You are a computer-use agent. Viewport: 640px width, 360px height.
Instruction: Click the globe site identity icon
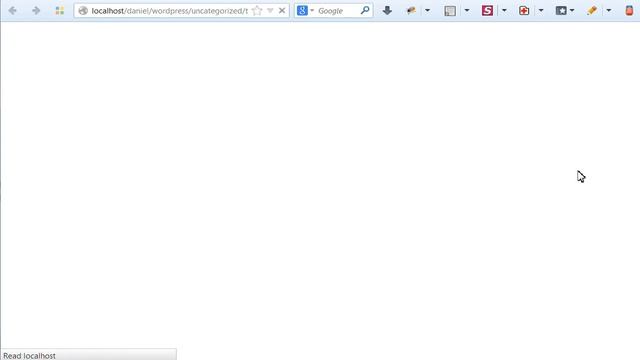tap(83, 11)
